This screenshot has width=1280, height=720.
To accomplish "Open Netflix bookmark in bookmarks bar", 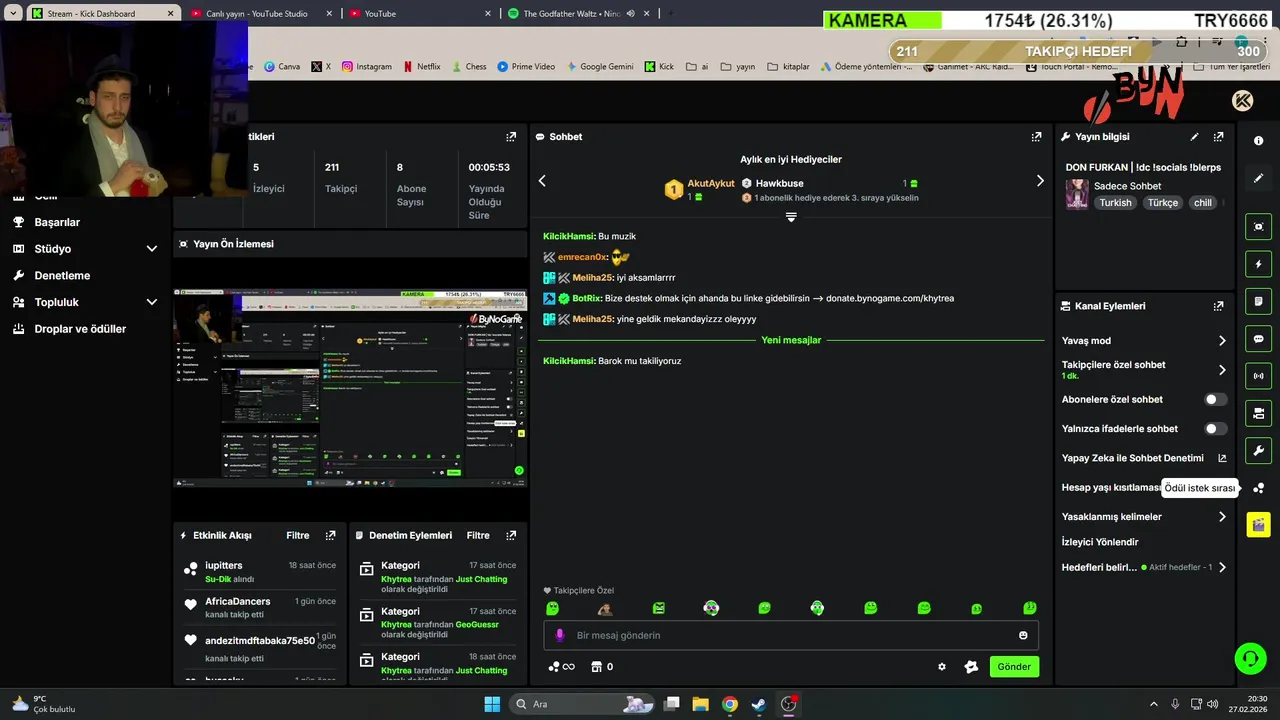I will tap(421, 67).
